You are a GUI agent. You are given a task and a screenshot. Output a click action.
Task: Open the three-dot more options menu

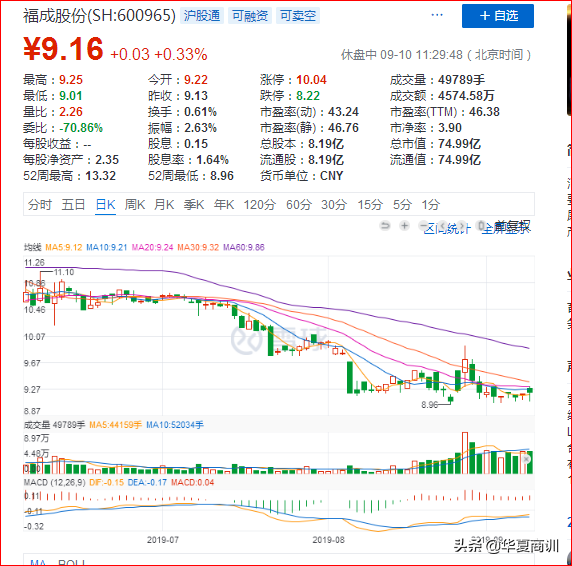pyautogui.click(x=437, y=15)
